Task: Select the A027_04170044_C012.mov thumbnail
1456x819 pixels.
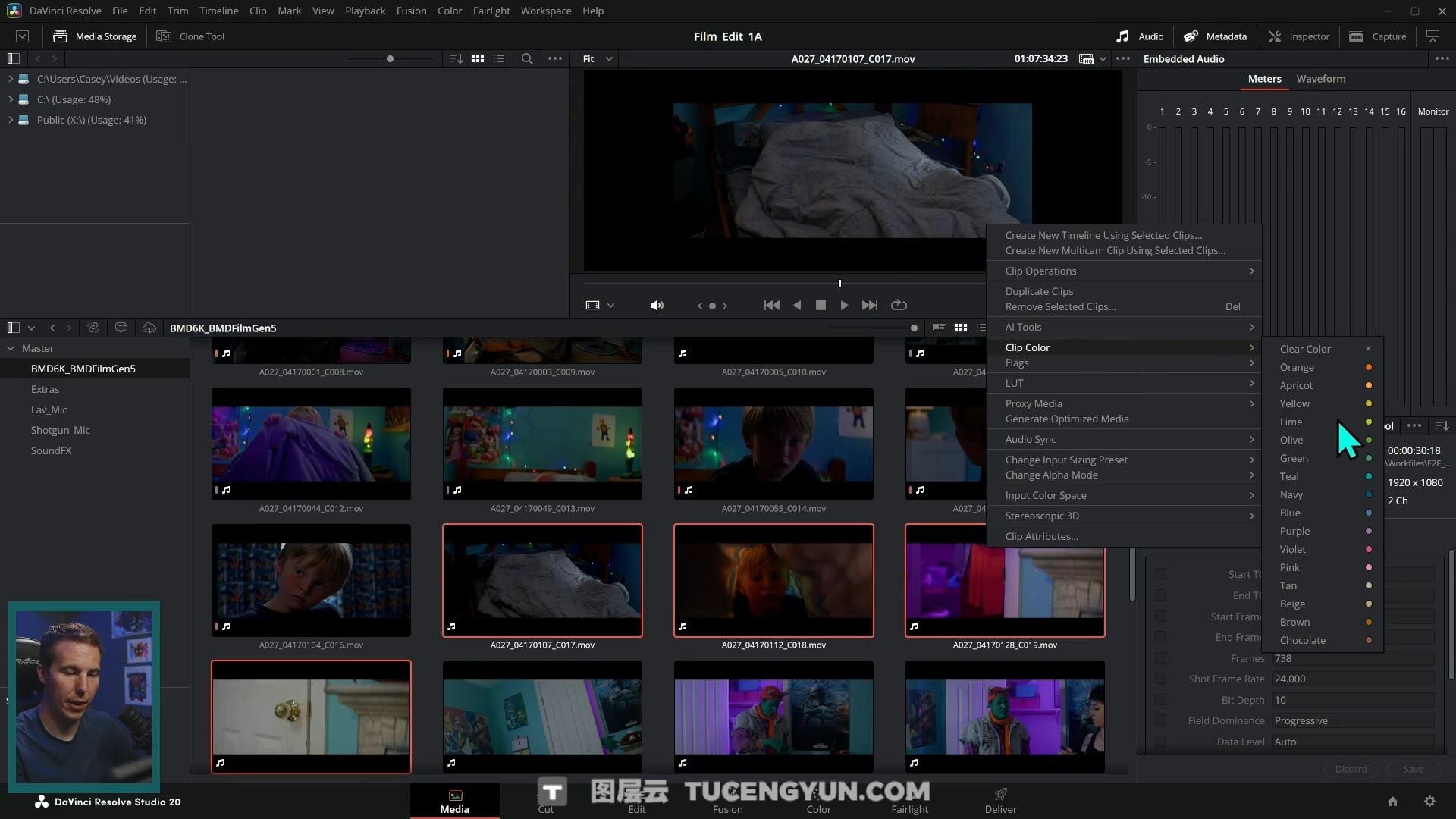Action: click(x=311, y=444)
